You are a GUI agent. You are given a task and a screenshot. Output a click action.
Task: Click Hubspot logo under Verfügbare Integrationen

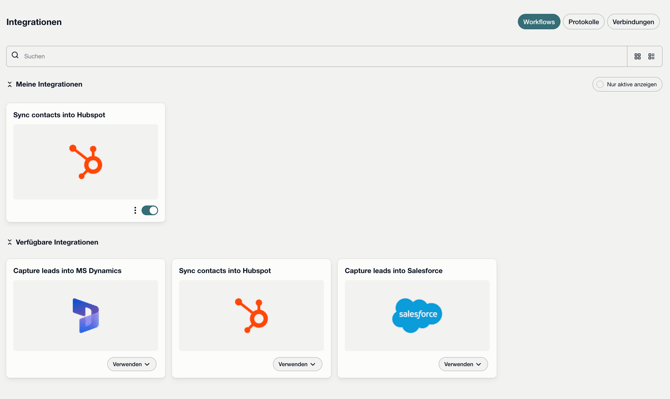point(252,316)
